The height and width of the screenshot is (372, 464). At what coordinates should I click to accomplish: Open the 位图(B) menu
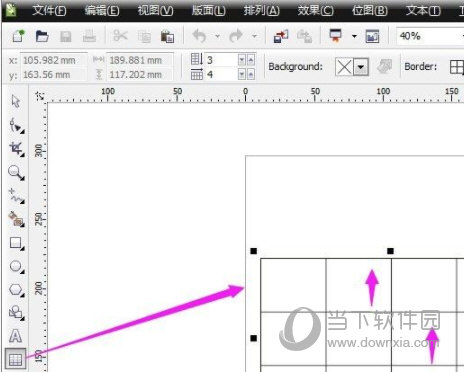[369, 11]
